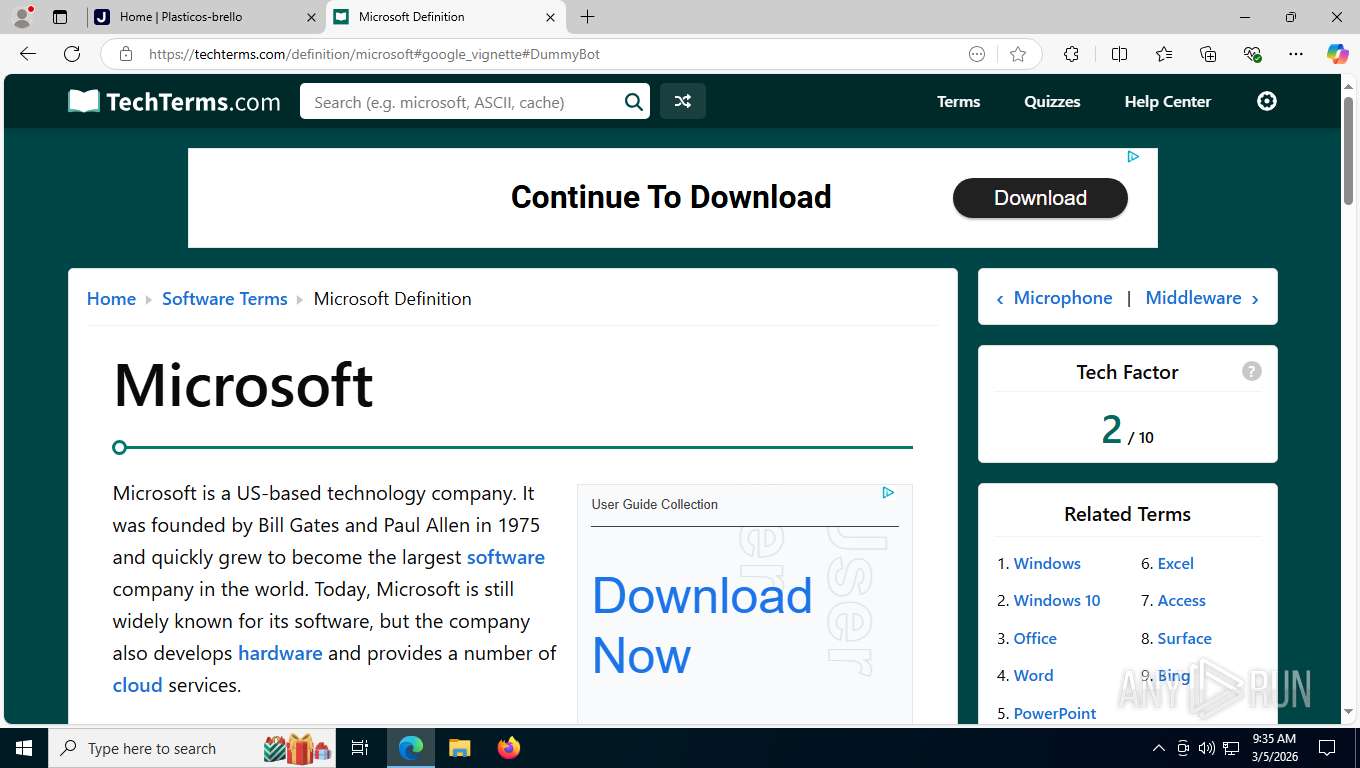Show hidden system tray icons

click(1159, 748)
